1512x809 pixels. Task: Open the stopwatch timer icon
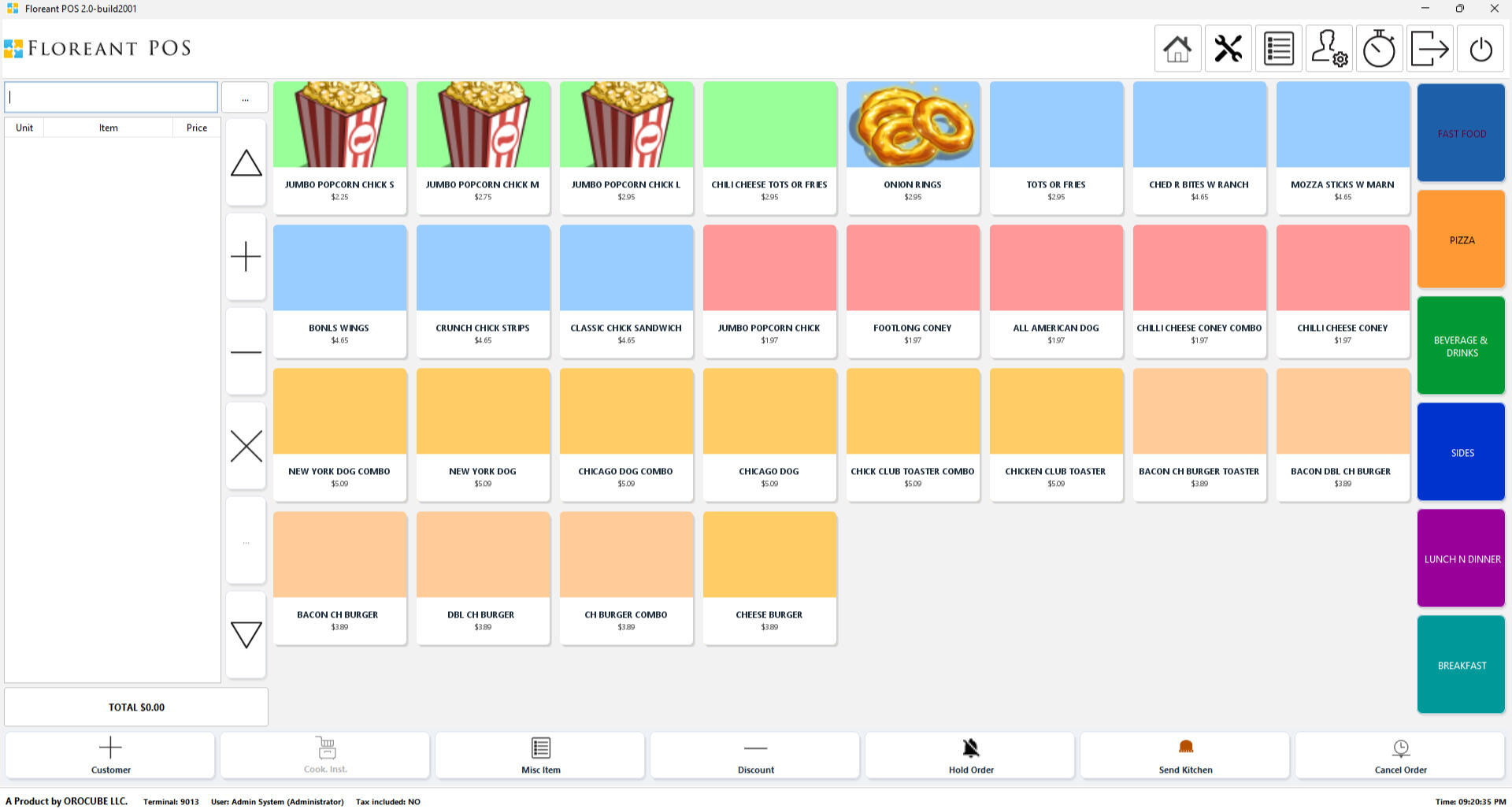(1379, 49)
